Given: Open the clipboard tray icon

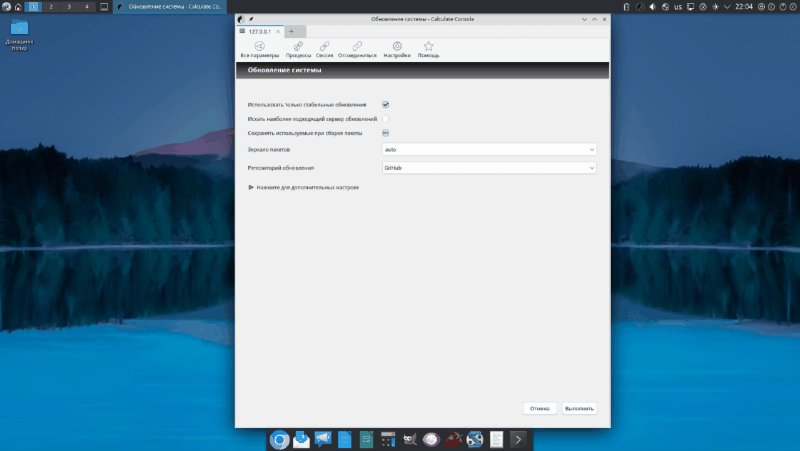Looking at the screenshot, I should 627,7.
